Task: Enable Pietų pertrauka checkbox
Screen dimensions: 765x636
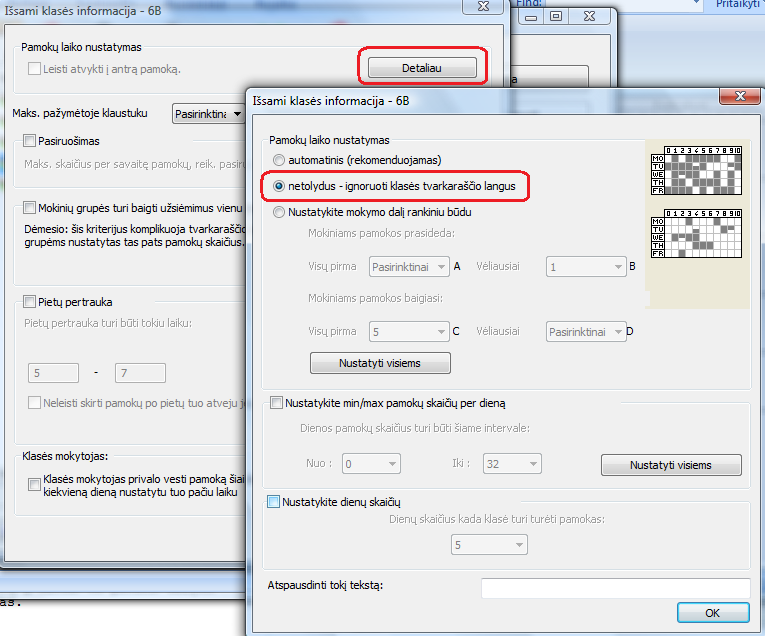Action: 29,302
